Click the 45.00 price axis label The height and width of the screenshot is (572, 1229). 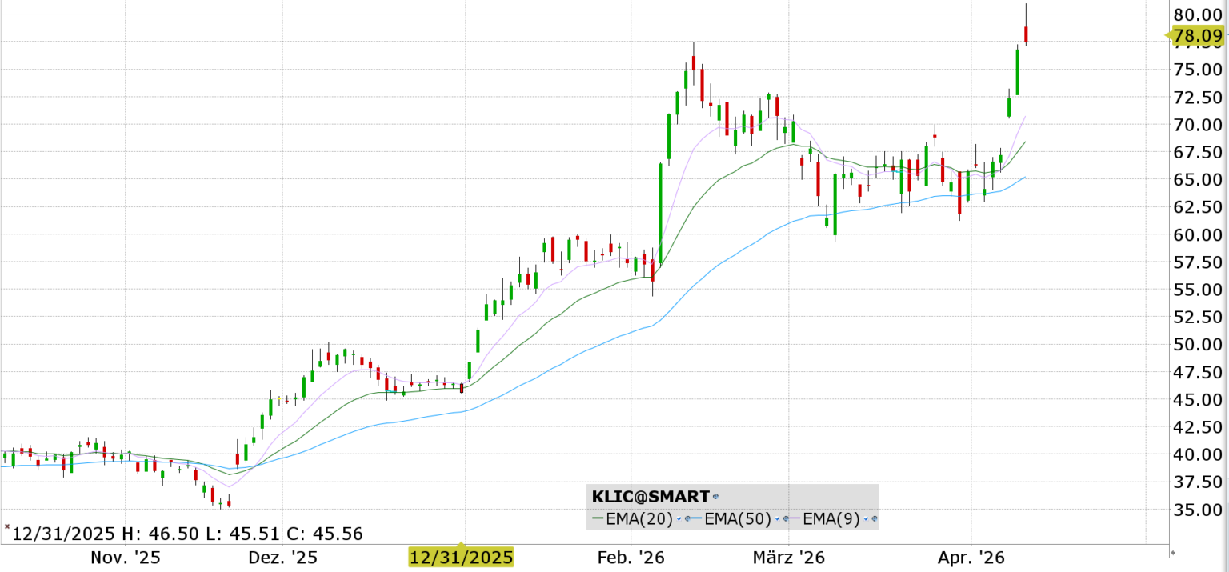pos(1198,400)
